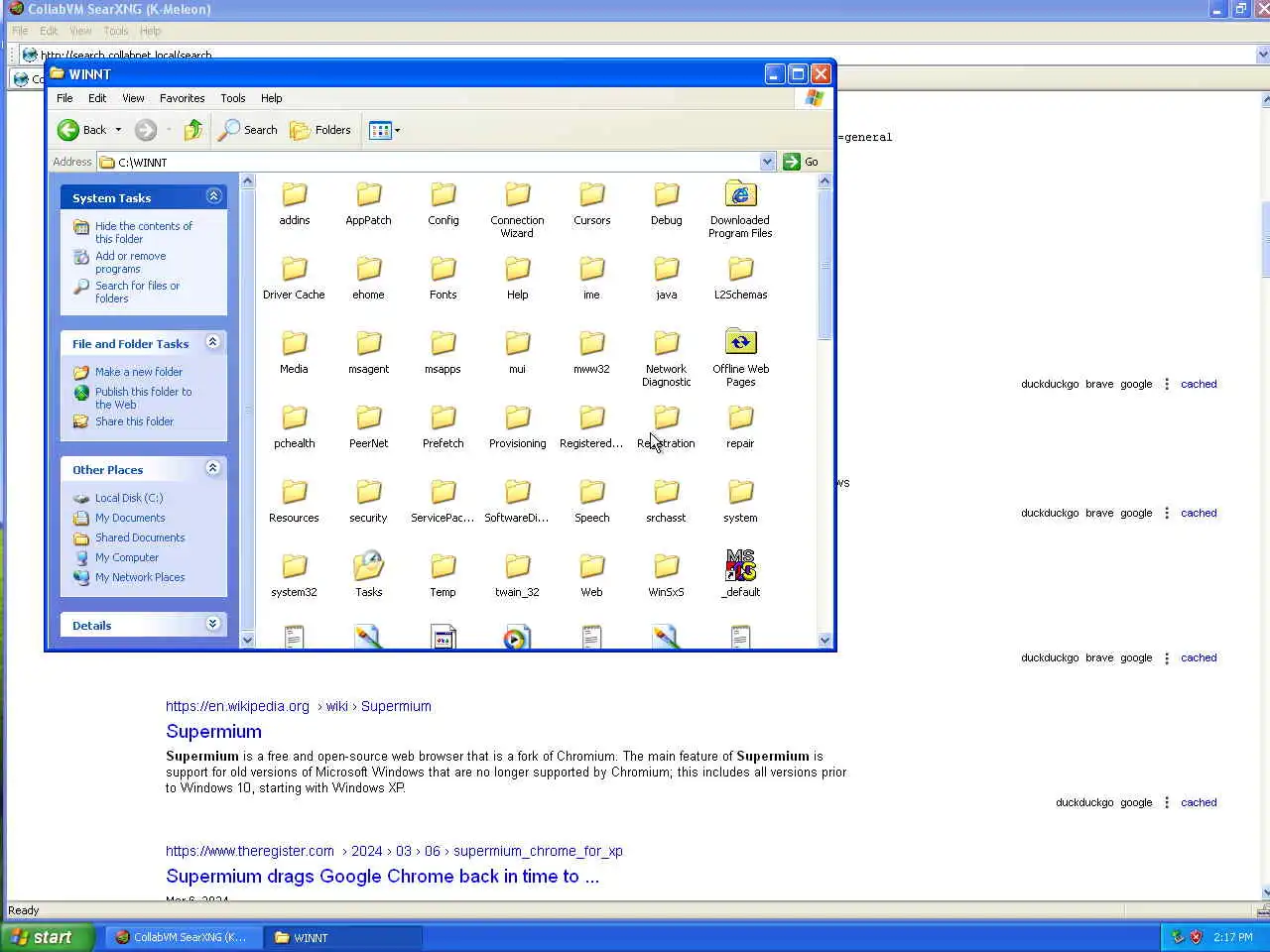The height and width of the screenshot is (952, 1270).
Task: Open Downloaded Program Files folder
Action: [740, 209]
